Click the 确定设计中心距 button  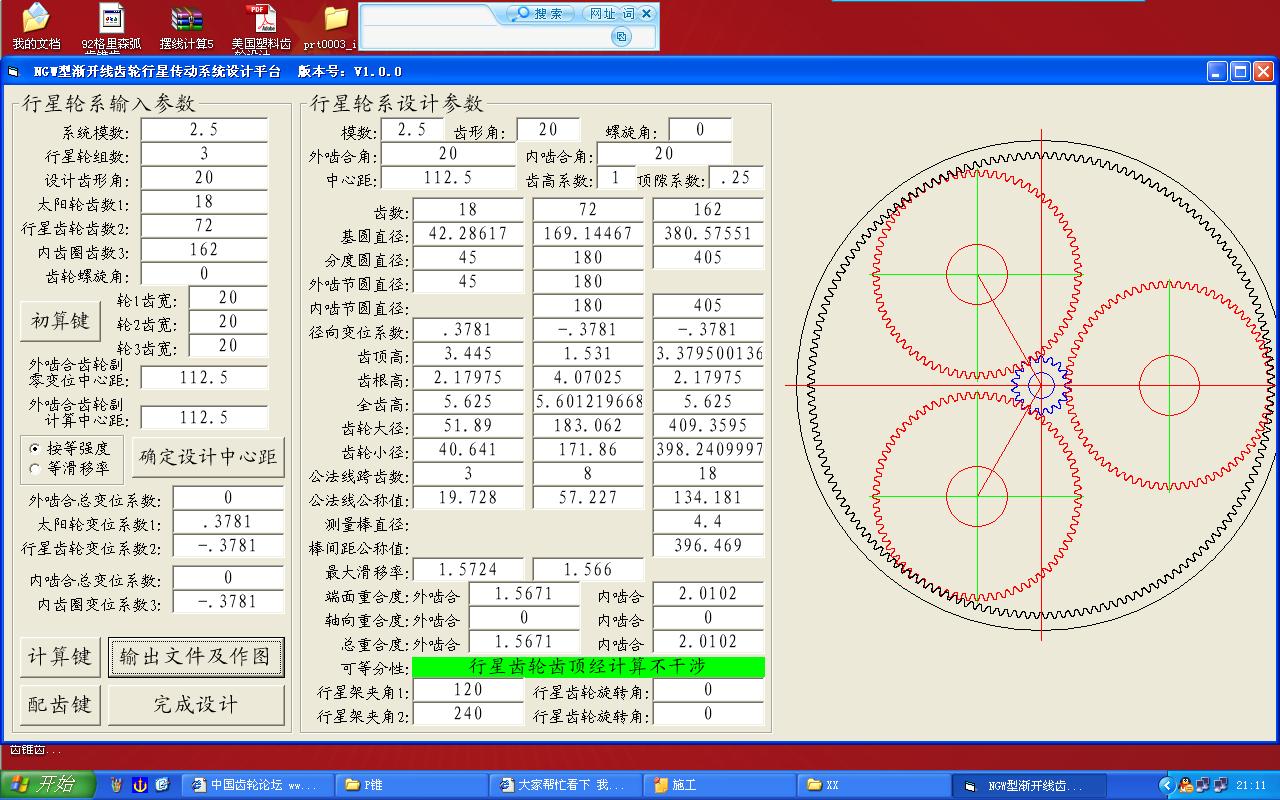pyautogui.click(x=208, y=457)
